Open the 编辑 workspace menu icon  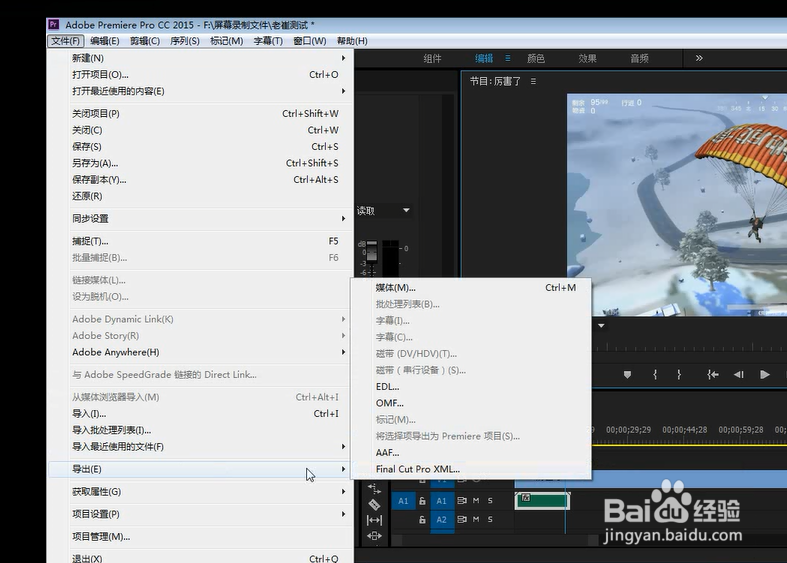click(508, 58)
